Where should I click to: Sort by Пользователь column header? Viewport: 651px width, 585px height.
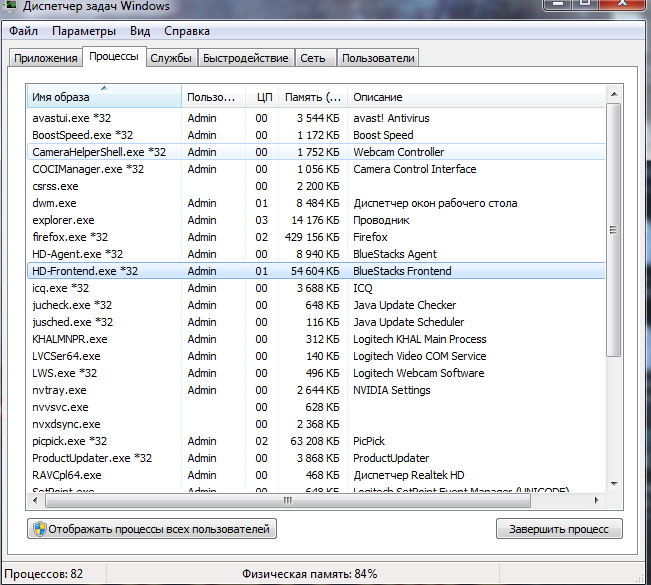point(213,97)
